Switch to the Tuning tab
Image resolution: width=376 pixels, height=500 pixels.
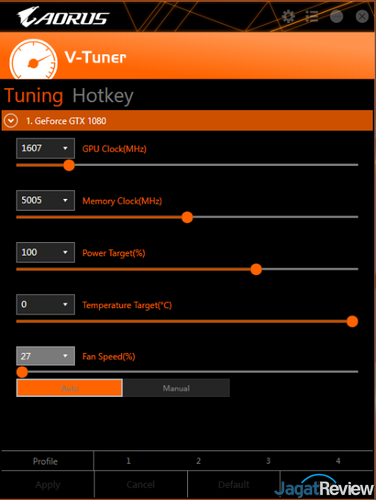click(x=34, y=96)
